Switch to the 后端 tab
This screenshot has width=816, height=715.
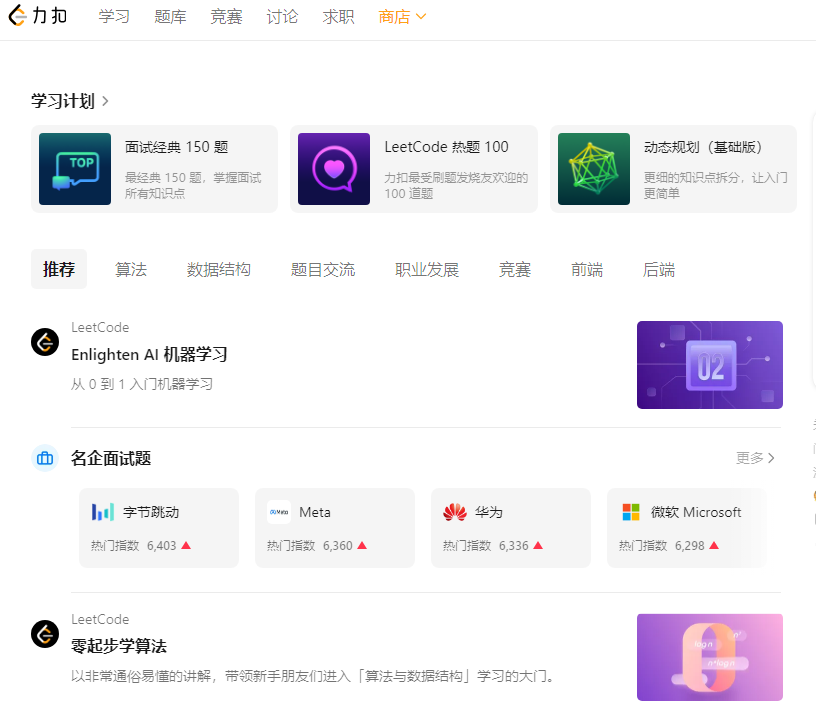(659, 270)
